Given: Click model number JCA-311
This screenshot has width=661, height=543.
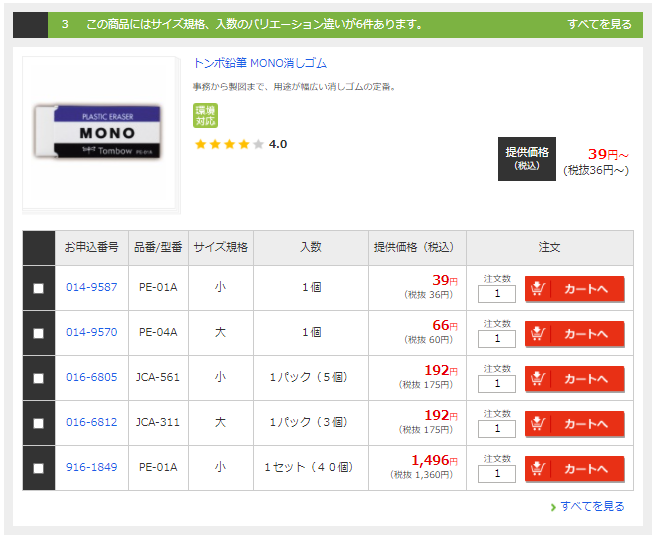Looking at the screenshot, I should [158, 422].
